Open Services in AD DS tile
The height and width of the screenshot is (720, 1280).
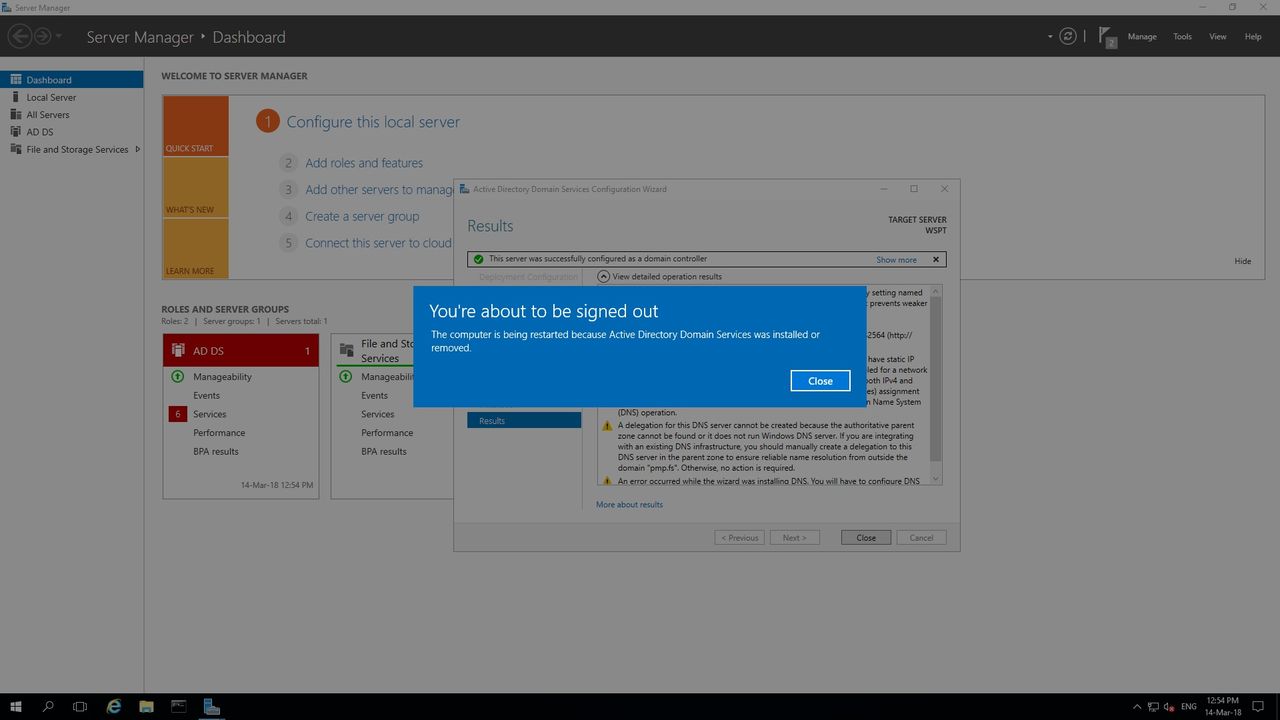tap(210, 414)
